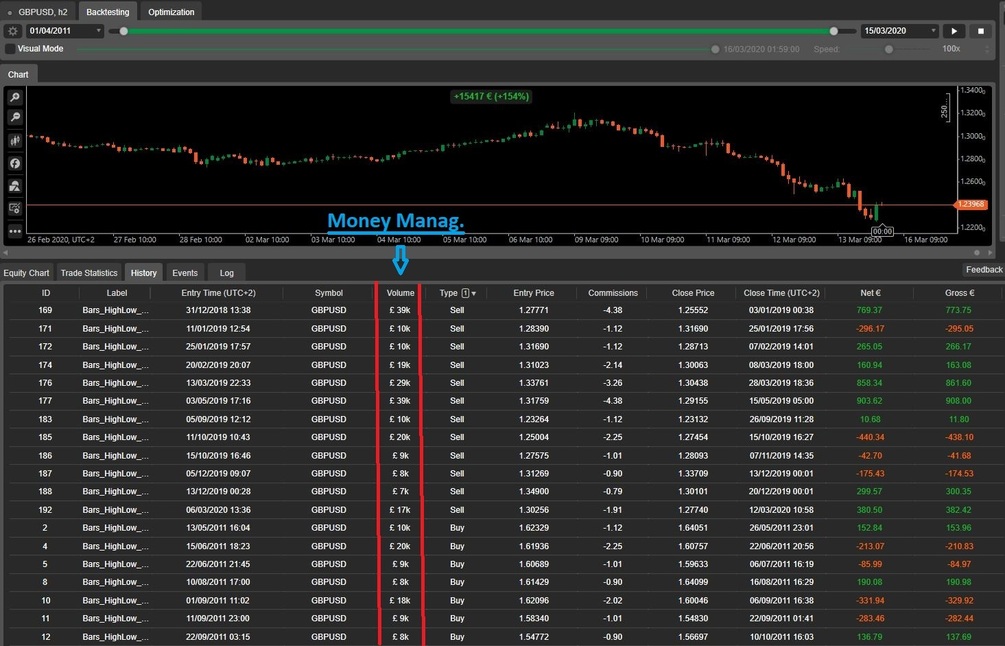This screenshot has width=1005, height=646.
Task: Switch to Trade Statistics tab
Action: [89, 272]
